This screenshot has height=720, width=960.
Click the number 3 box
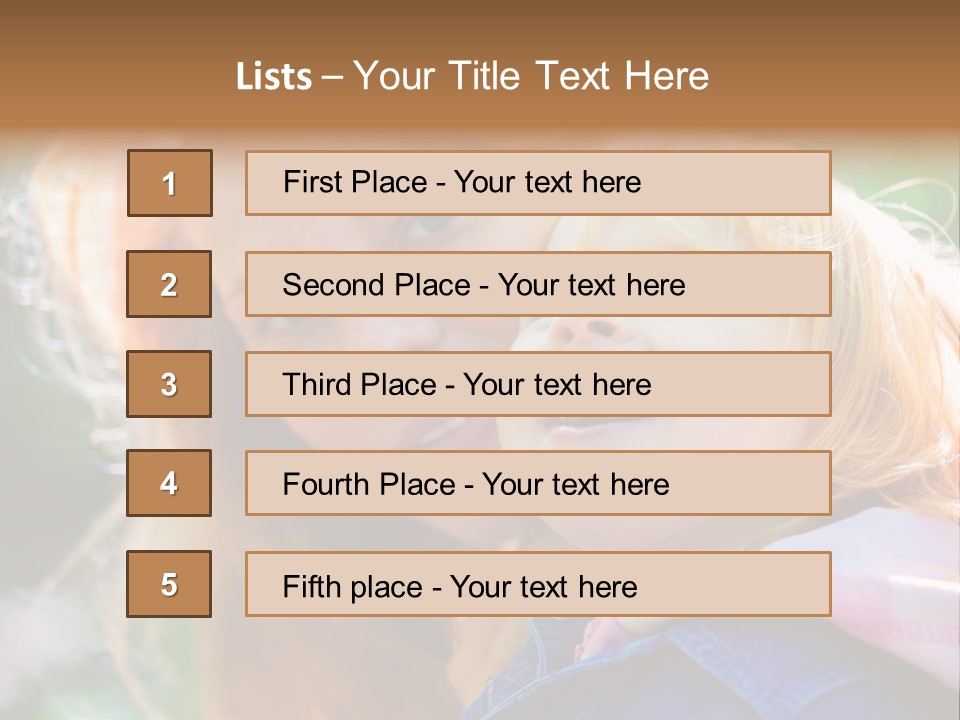(169, 384)
